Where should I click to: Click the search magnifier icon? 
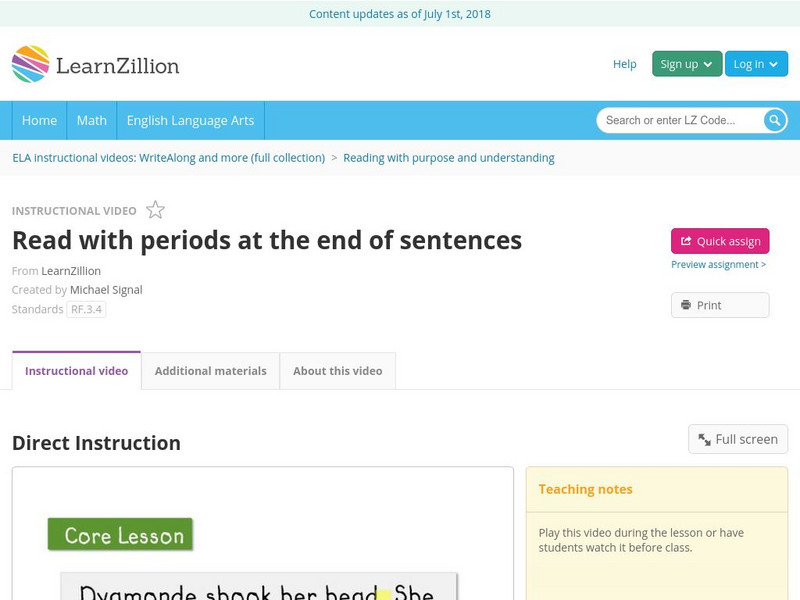(x=775, y=120)
